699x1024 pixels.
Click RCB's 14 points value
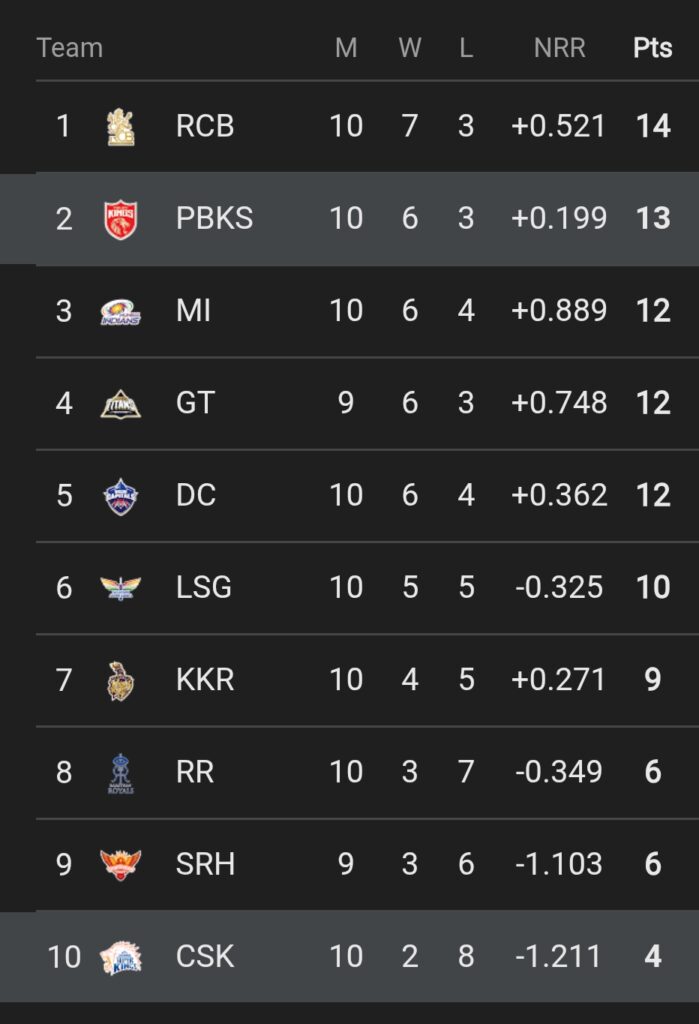pos(653,126)
